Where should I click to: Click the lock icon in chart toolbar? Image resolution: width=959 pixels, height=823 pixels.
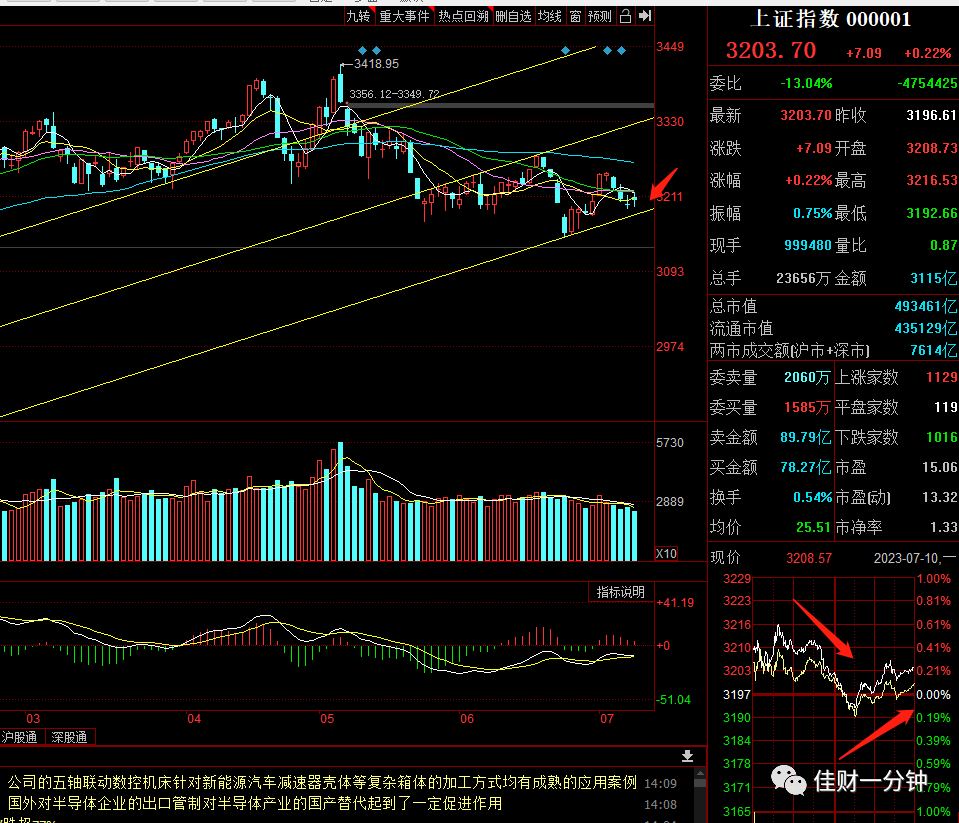point(625,17)
